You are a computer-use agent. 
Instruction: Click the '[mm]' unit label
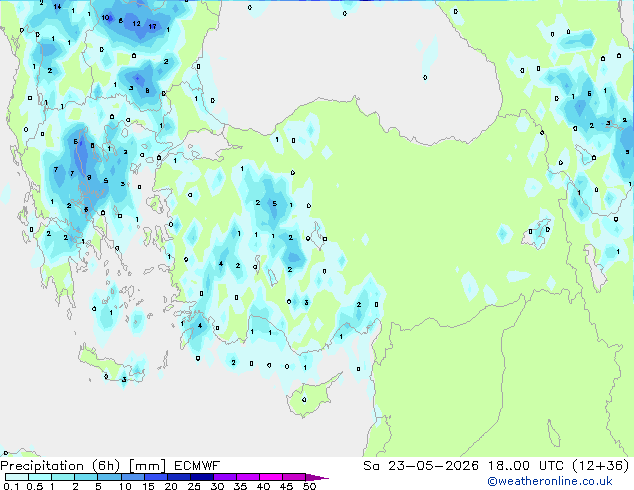point(147,466)
